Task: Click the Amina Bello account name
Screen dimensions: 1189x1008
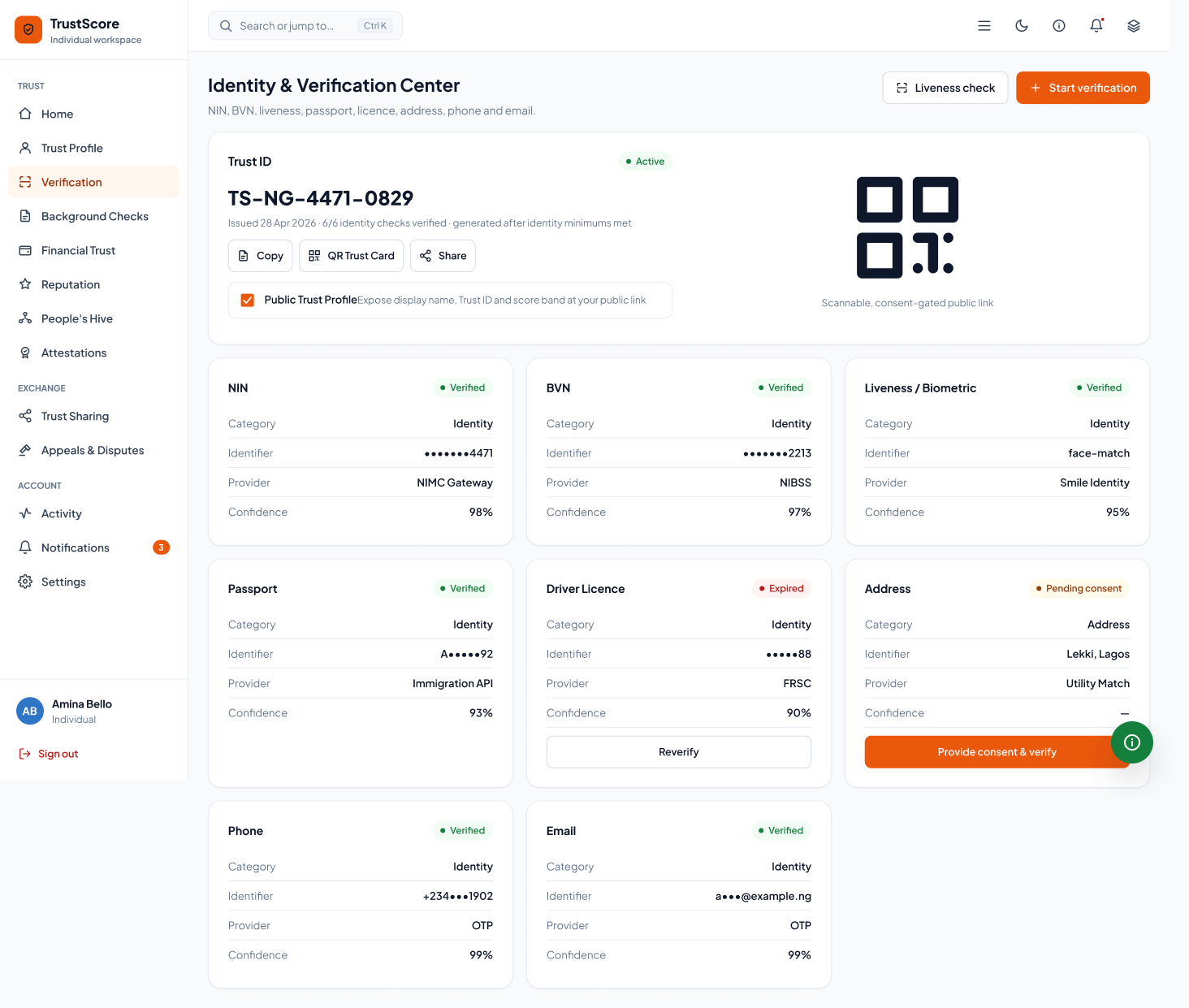Action: click(x=82, y=704)
